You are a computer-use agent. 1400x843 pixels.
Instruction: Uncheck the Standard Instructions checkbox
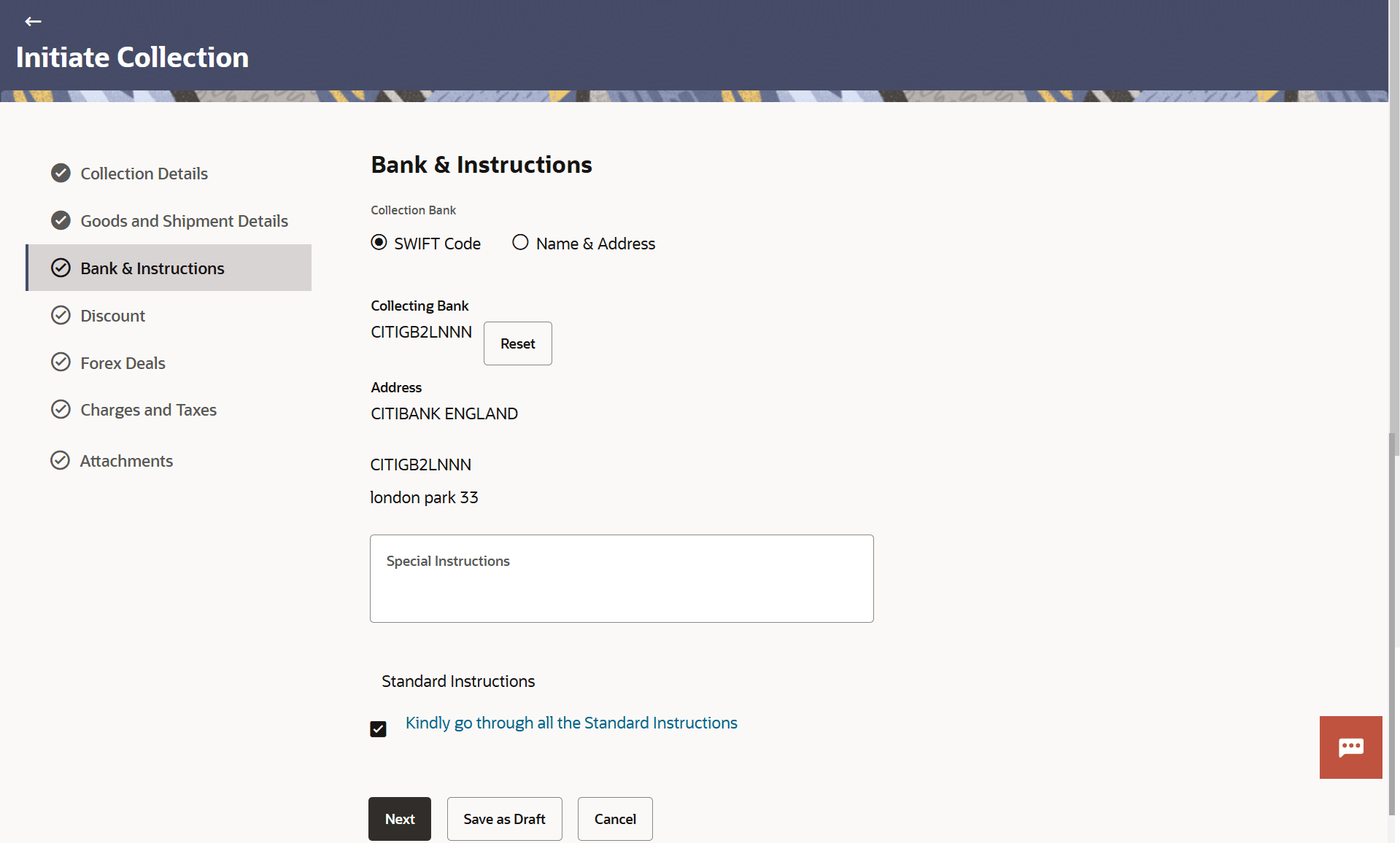click(x=378, y=729)
